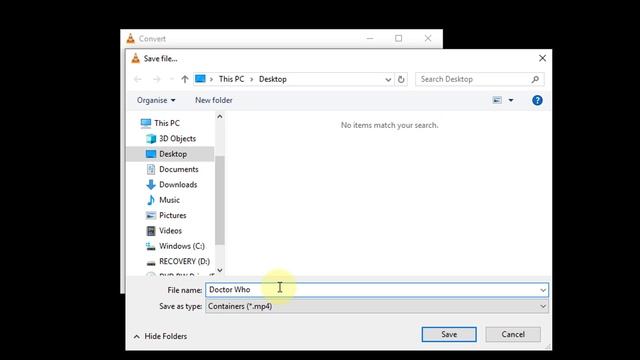Screen dimensions: 640x360
Task: Open the Organise menu
Action: tap(156, 100)
